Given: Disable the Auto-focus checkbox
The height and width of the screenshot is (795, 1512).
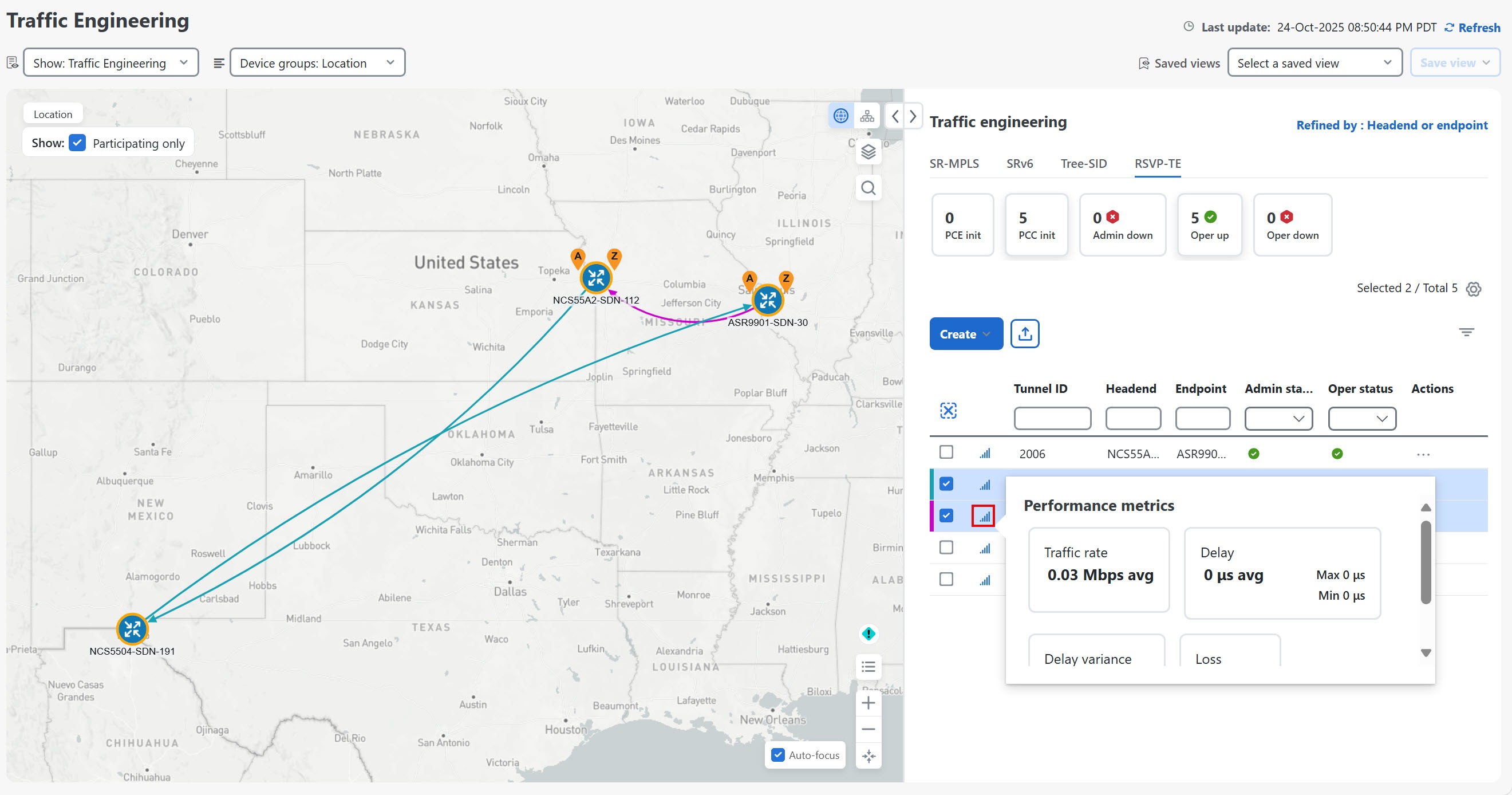Looking at the screenshot, I should 777,755.
